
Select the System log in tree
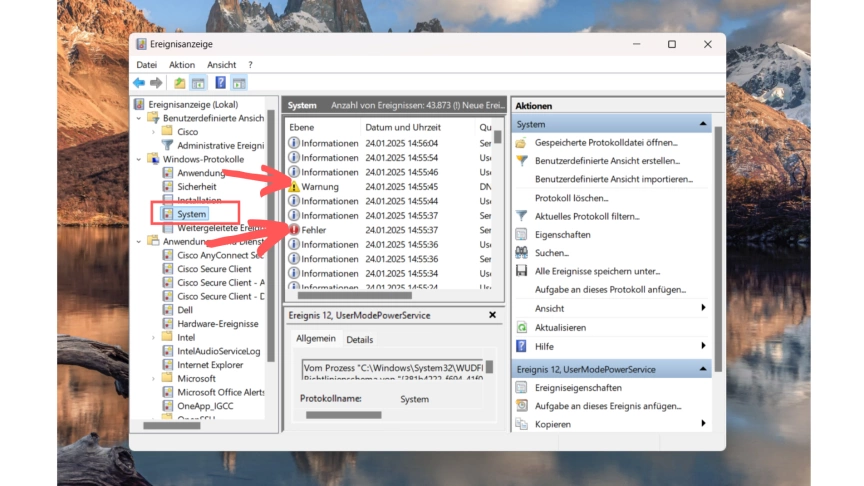[192, 214]
